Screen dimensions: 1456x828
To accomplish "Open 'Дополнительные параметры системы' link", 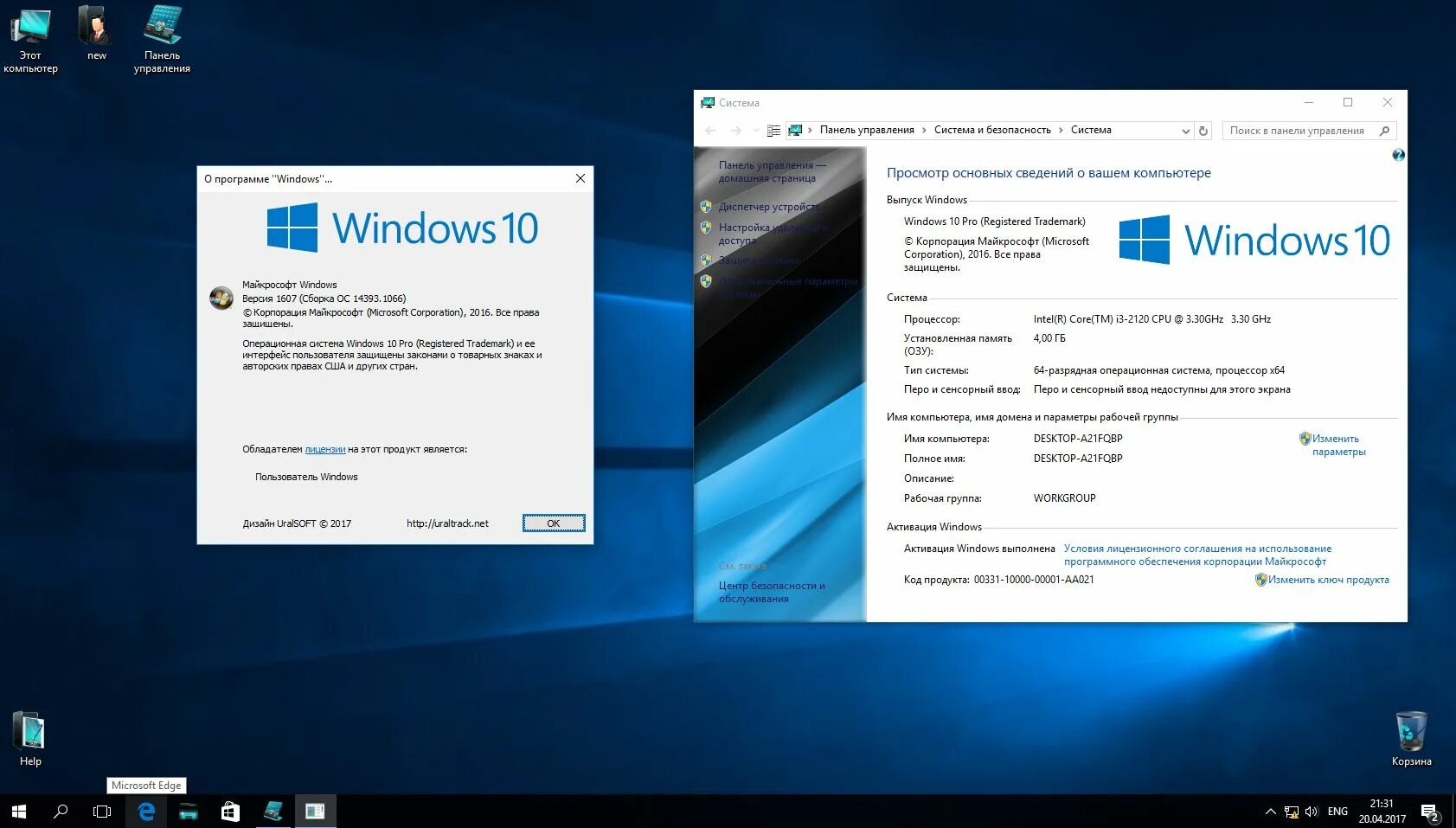I will tap(787, 287).
